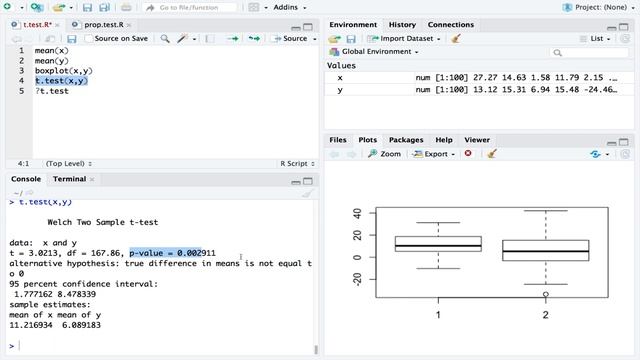This screenshot has height=360, width=640.
Task: Click the highlighted t.test(x,y) line
Action: [x=61, y=81]
